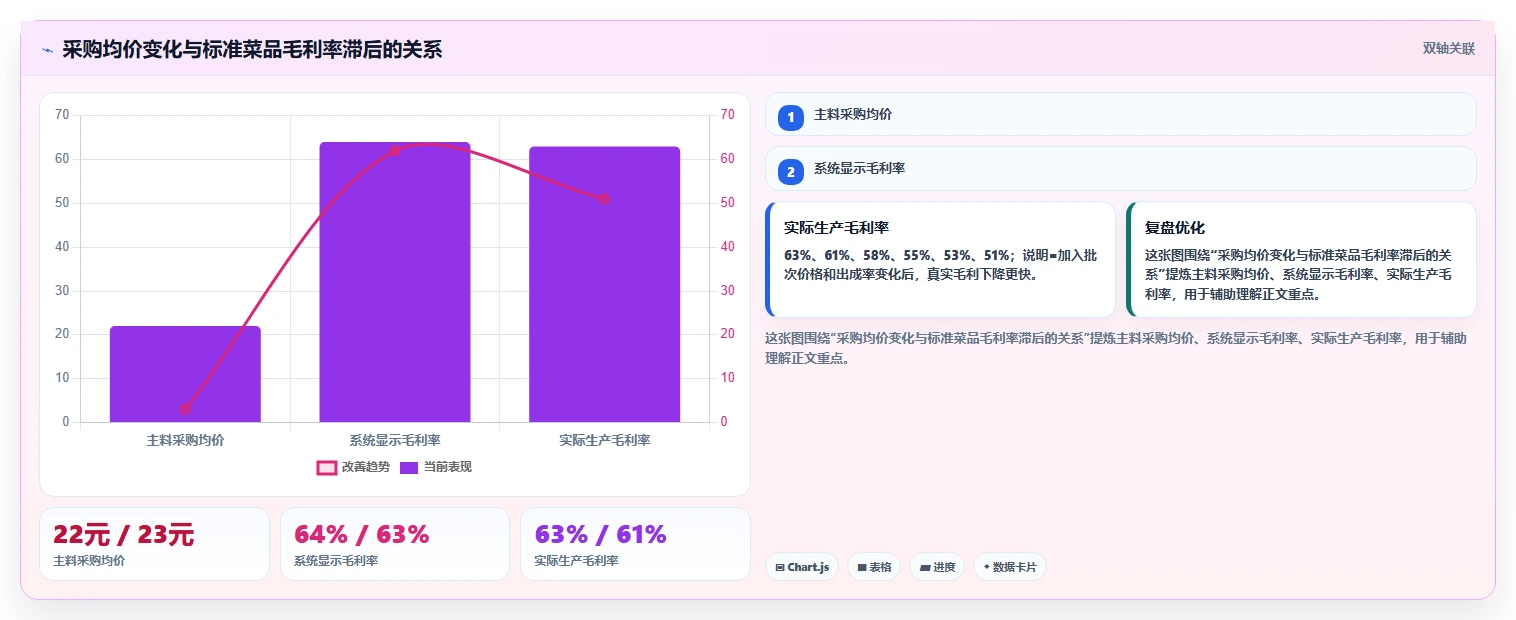Click the 64% / 63% data card
1516x620 pixels.
click(x=395, y=544)
